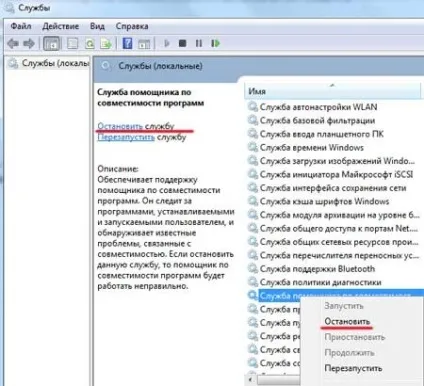The height and width of the screenshot is (386, 424).
Task: Open the Действие menu
Action: click(x=60, y=26)
